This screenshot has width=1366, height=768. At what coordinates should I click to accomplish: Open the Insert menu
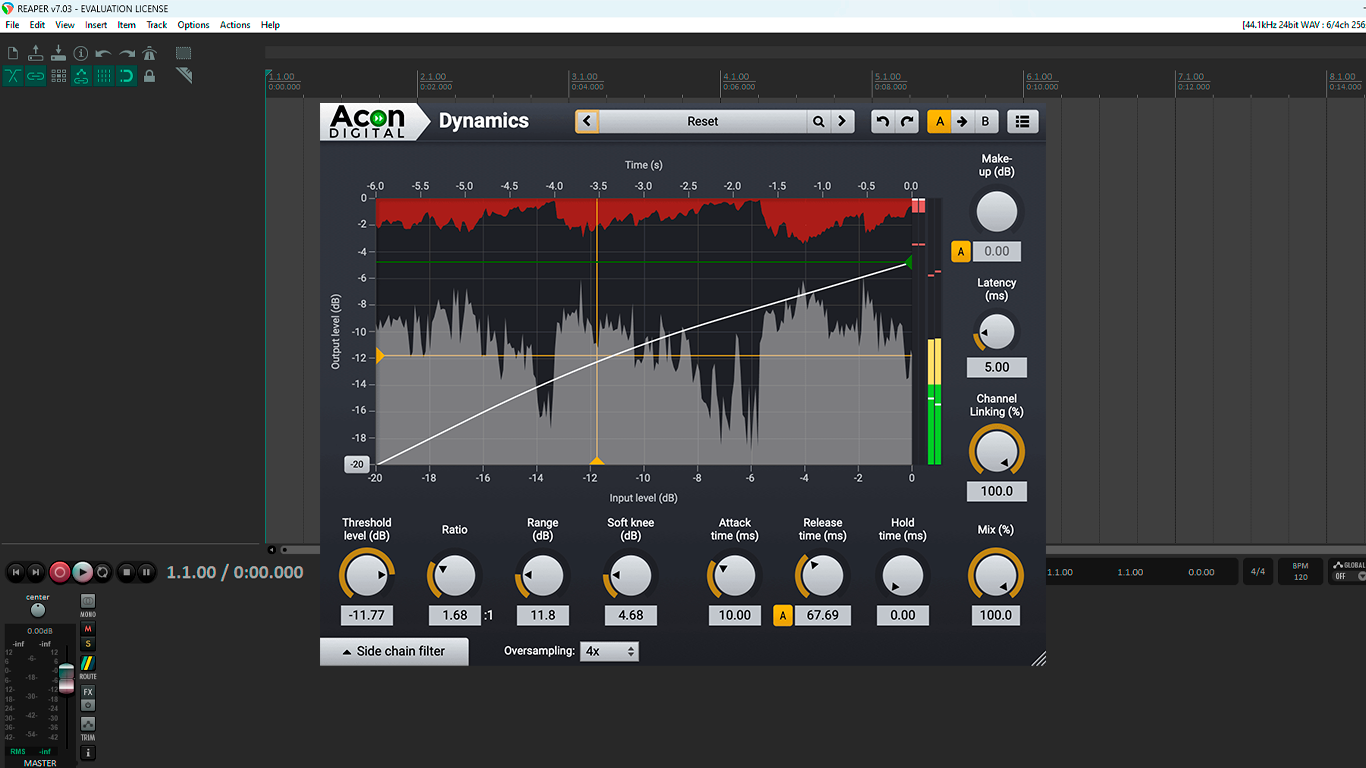96,25
